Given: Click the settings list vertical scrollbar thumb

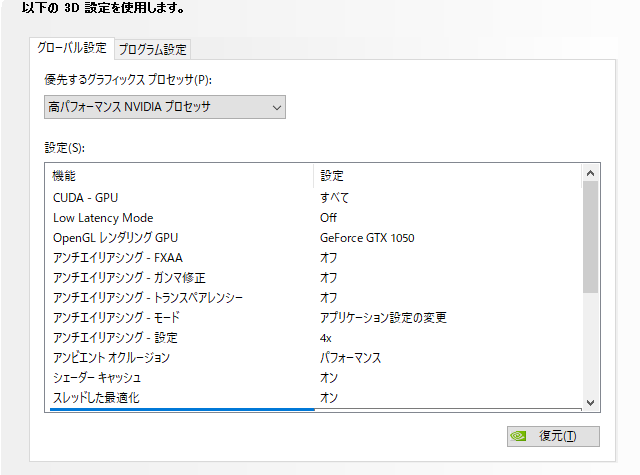Looking at the screenshot, I should pos(590,237).
